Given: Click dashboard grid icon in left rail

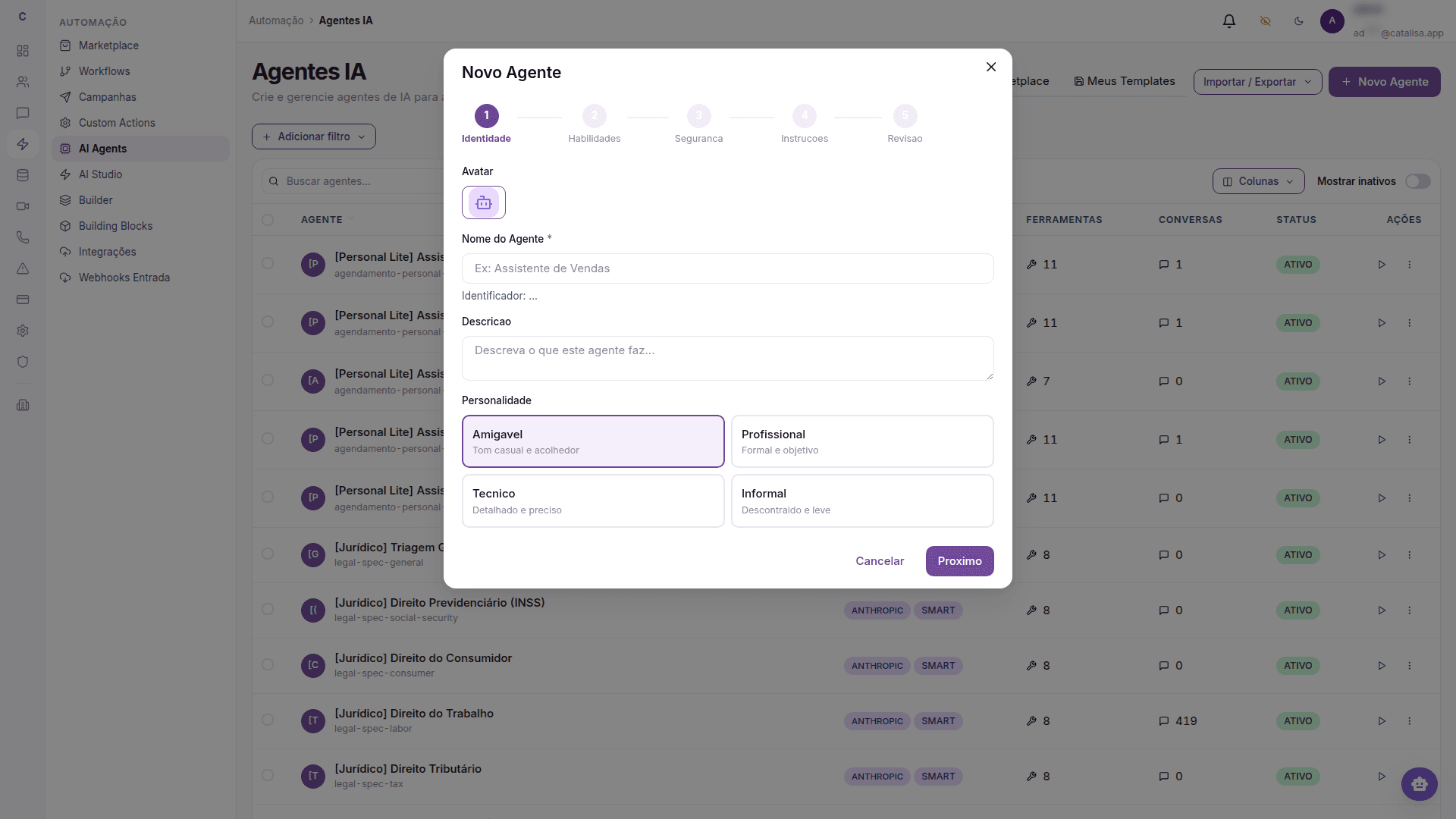Looking at the screenshot, I should point(23,51).
